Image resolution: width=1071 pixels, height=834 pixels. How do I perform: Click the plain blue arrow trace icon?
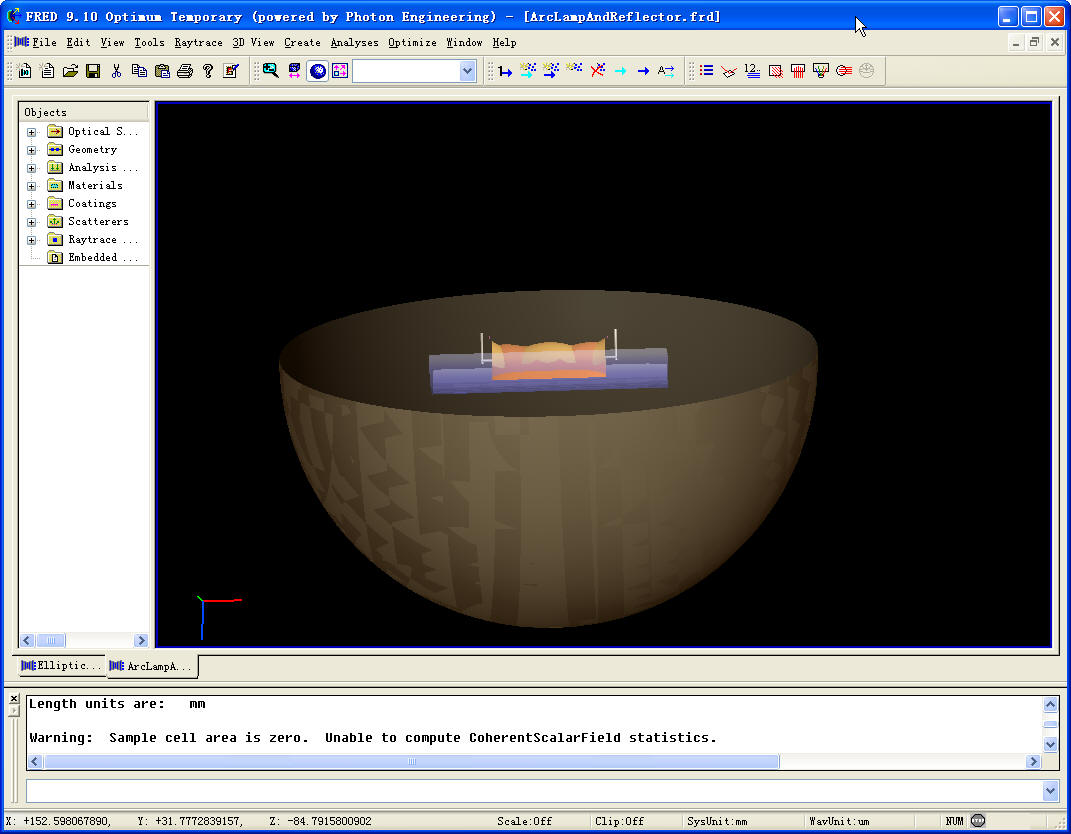(643, 70)
